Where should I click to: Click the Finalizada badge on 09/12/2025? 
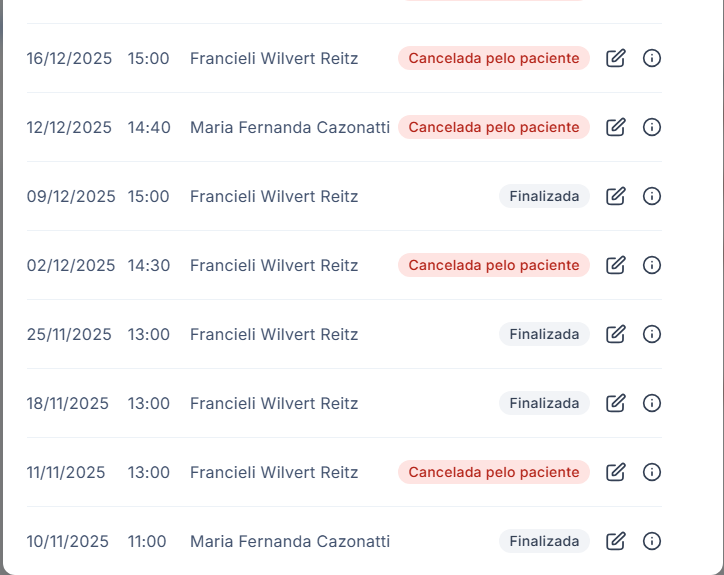pos(544,196)
